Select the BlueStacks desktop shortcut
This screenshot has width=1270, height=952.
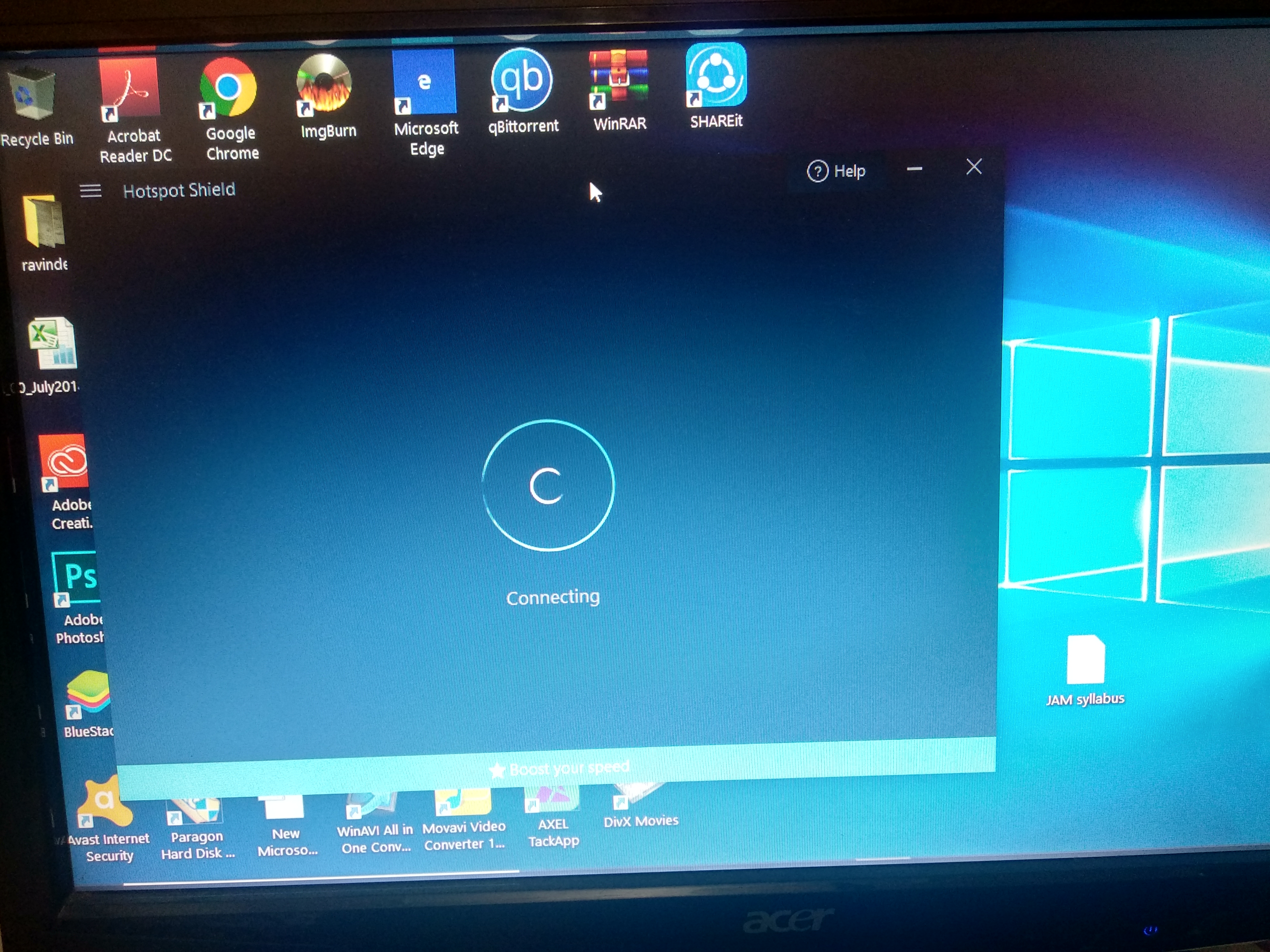coord(88,705)
